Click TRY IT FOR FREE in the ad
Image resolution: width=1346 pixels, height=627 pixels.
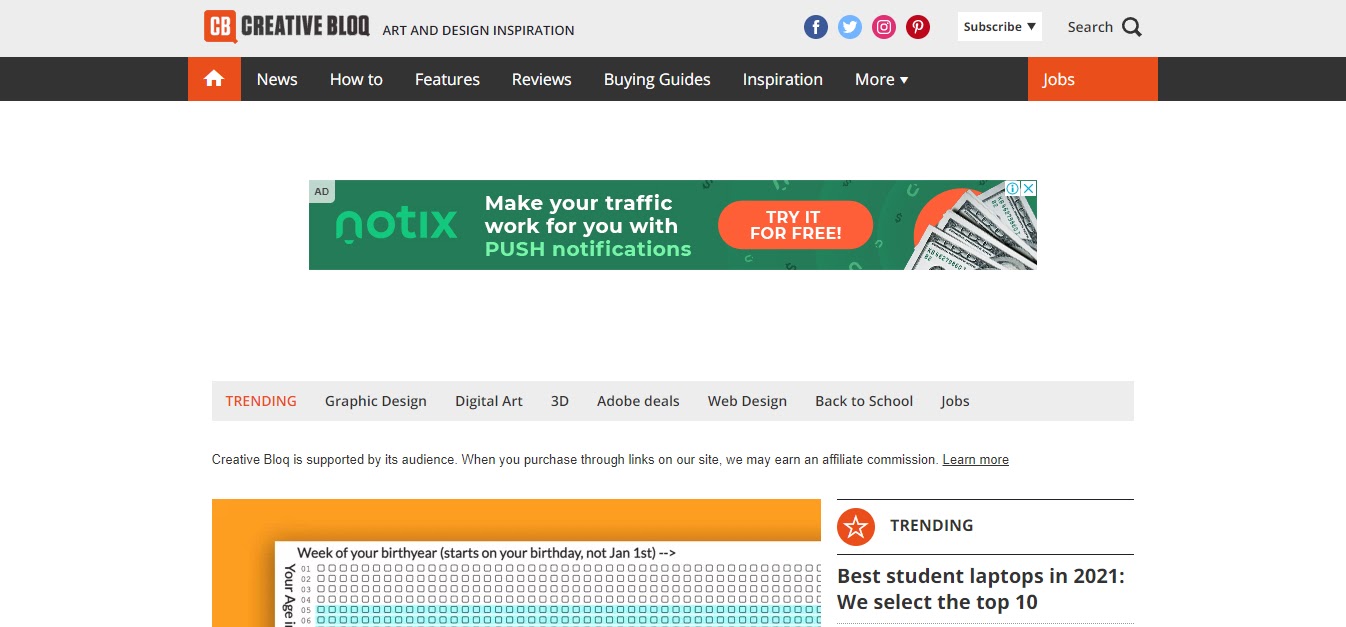click(794, 224)
